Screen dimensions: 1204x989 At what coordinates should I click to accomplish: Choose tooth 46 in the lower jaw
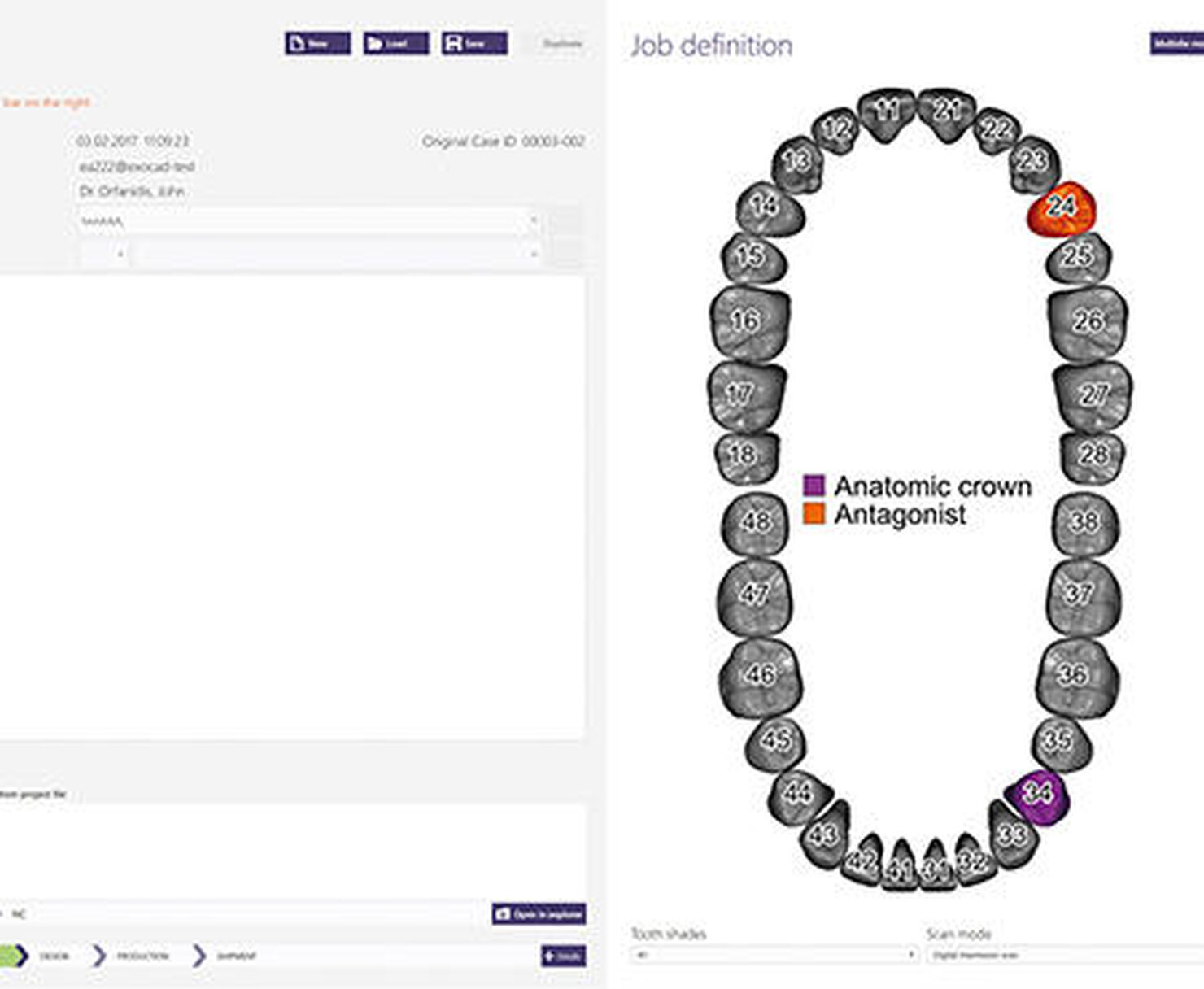tap(759, 675)
